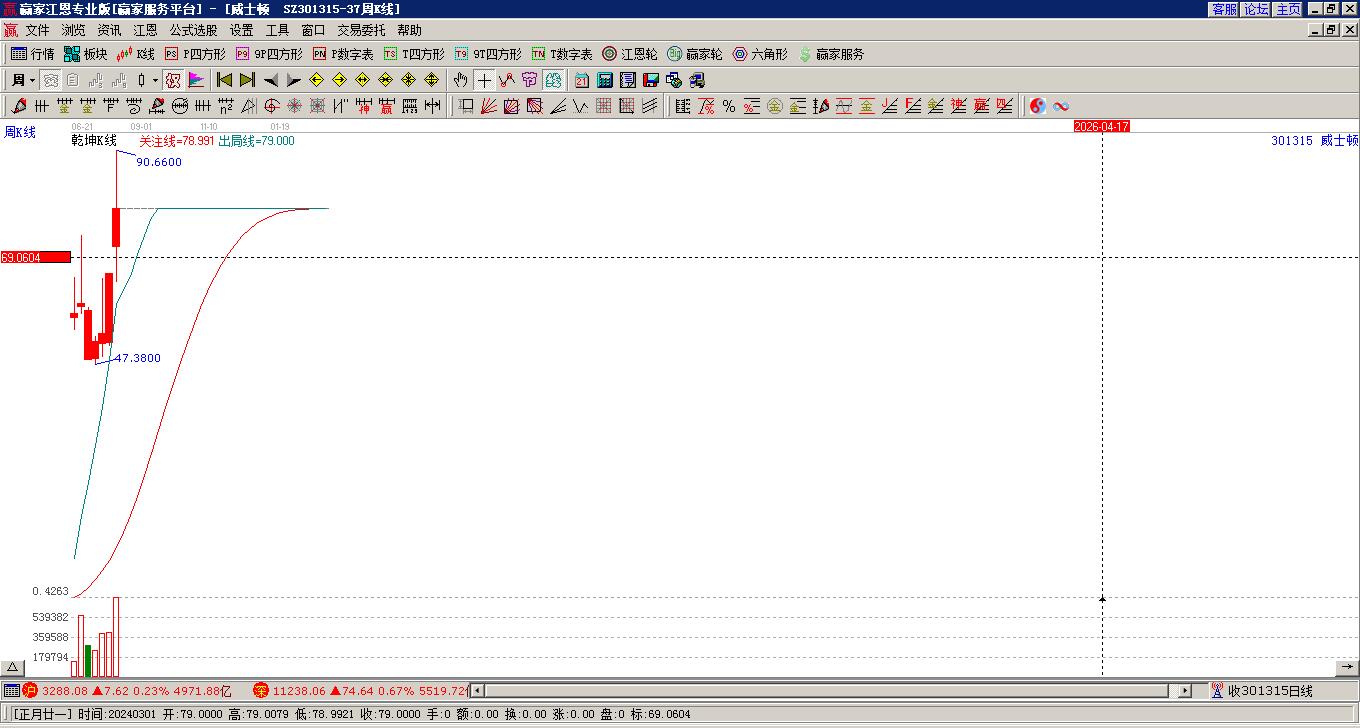Open the 江恩 menu

click(145, 30)
